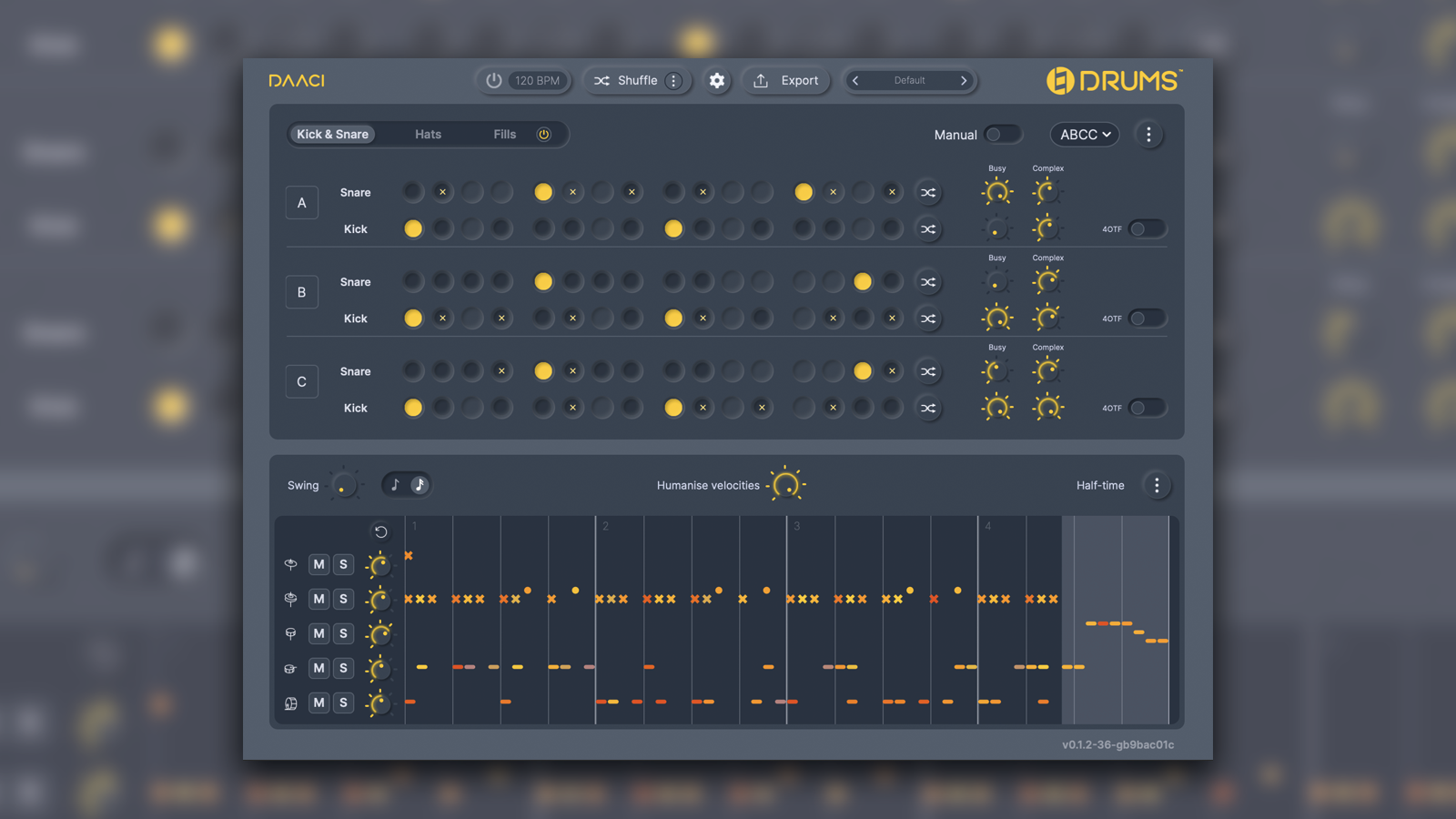This screenshot has height=819, width=1456.
Task: Mute the kick drum row with its M button
Action: tap(318, 703)
